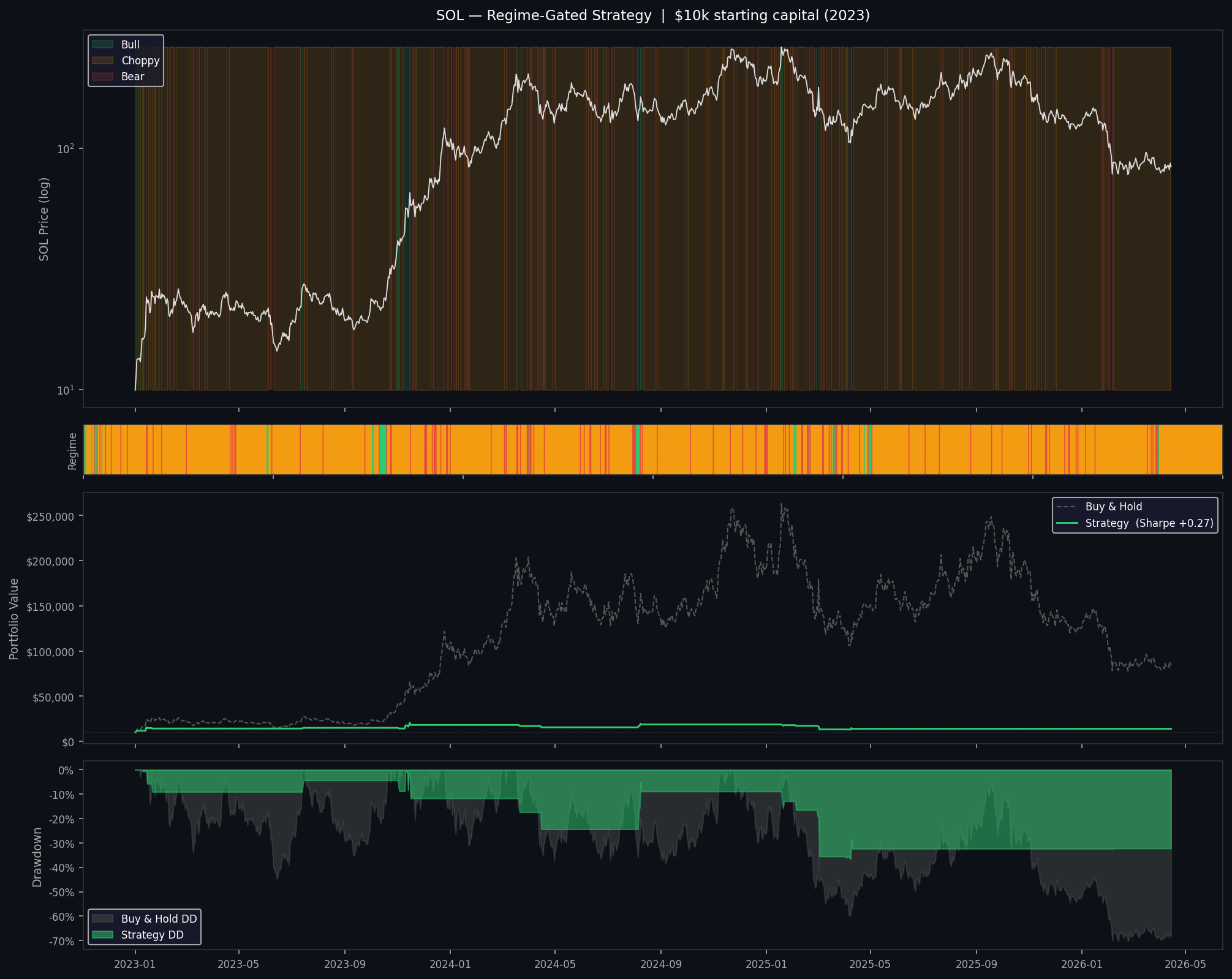Image resolution: width=1232 pixels, height=979 pixels.
Task: Click the $200,000 y-axis tick label
Action: click(x=50, y=561)
